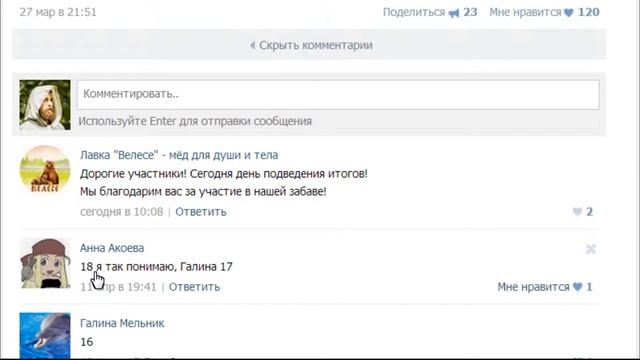Viewport: 640px width, 360px height.
Task: Click the heart icon next to 120
Action: 569,13
